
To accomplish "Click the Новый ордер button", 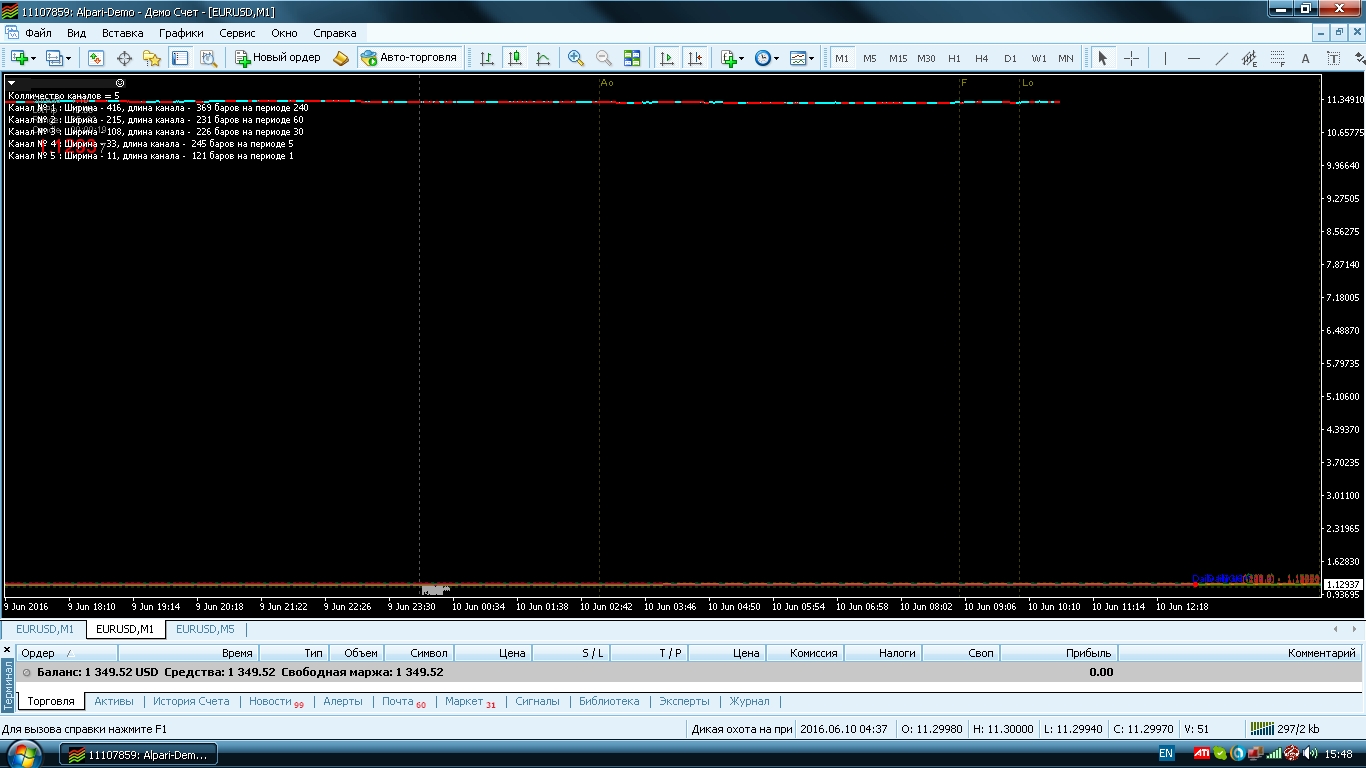I will (278, 58).
